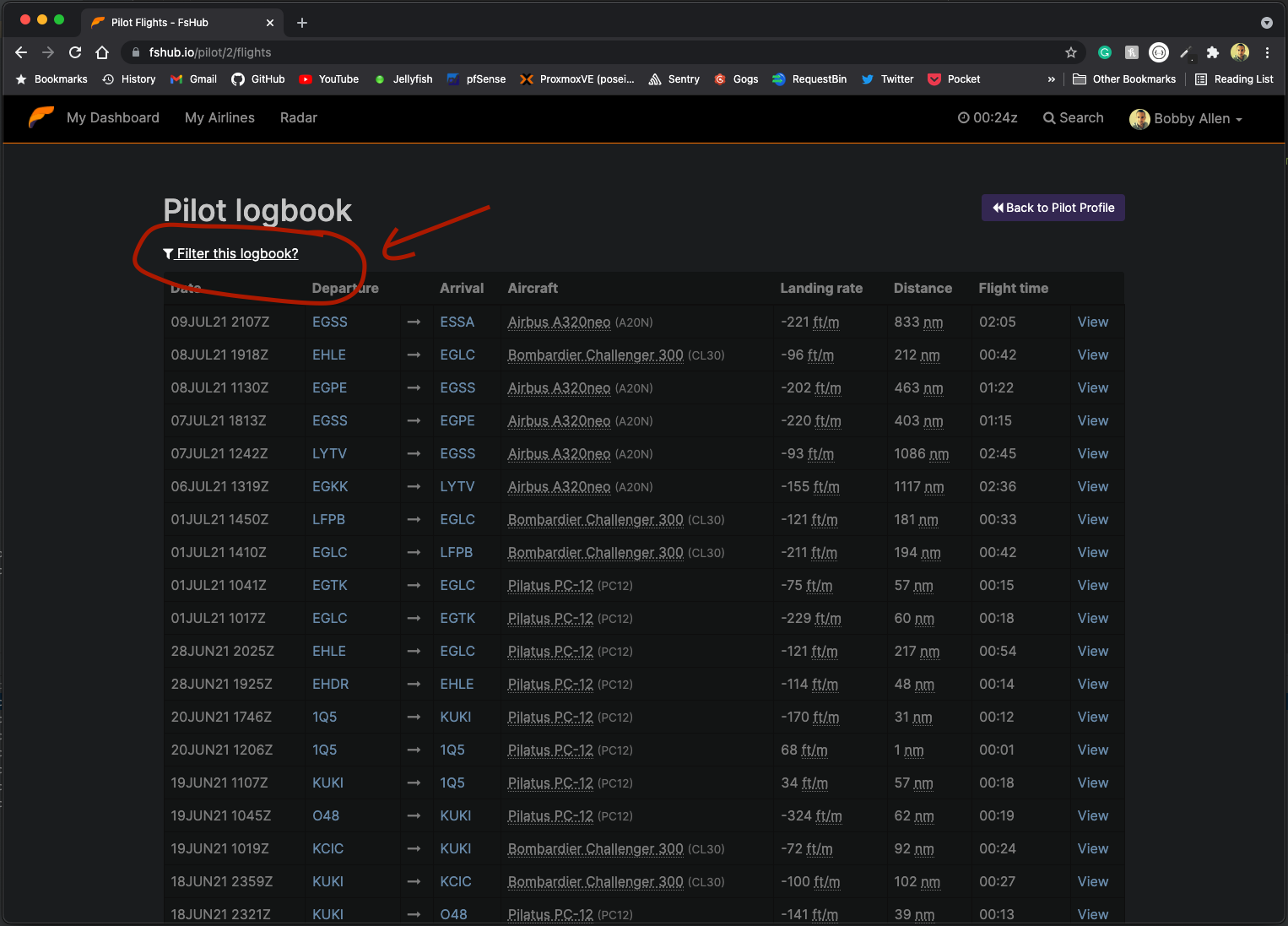Select the My Airlines navigation item

tap(219, 117)
